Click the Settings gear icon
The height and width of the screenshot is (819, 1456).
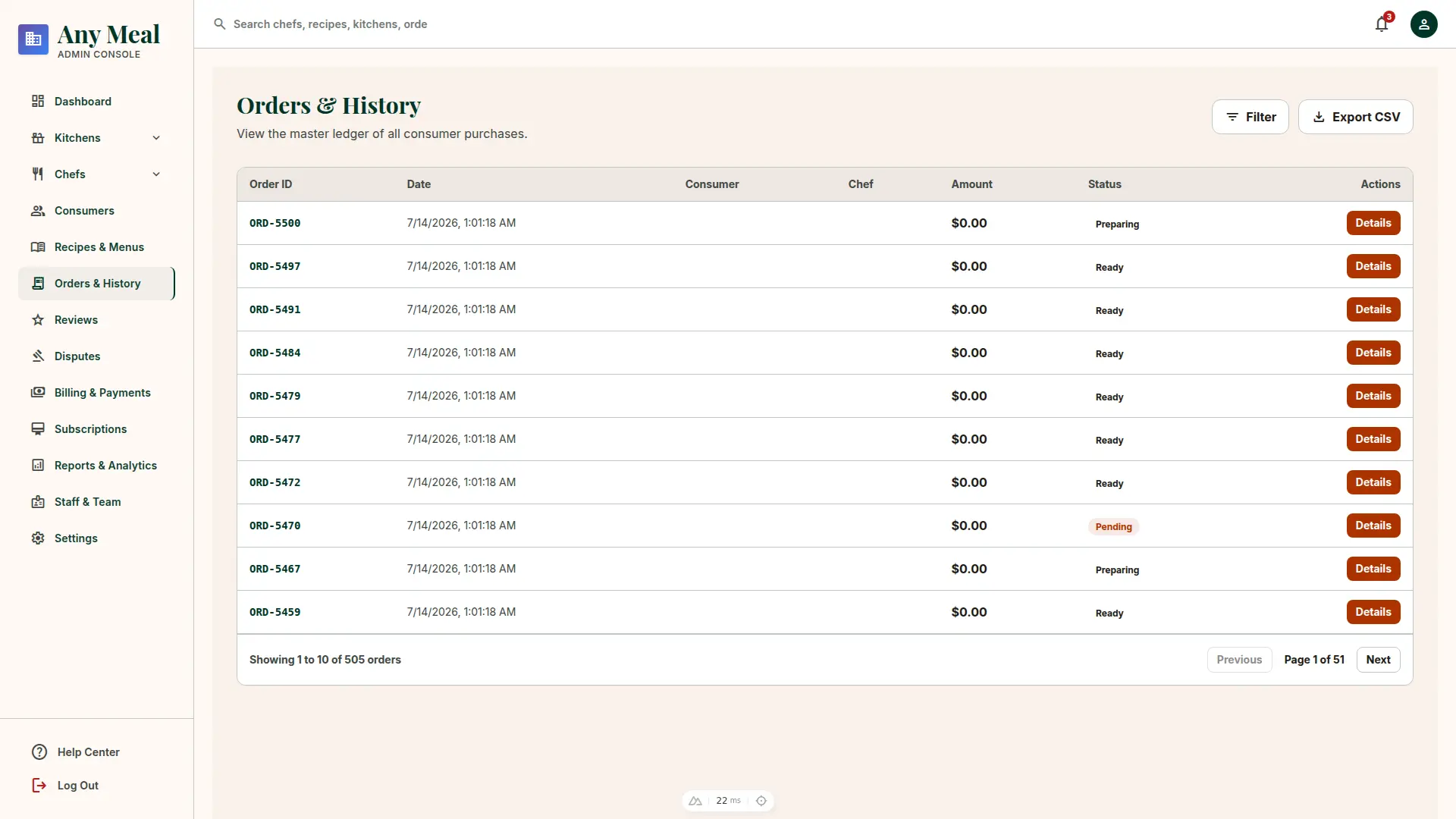tap(38, 538)
